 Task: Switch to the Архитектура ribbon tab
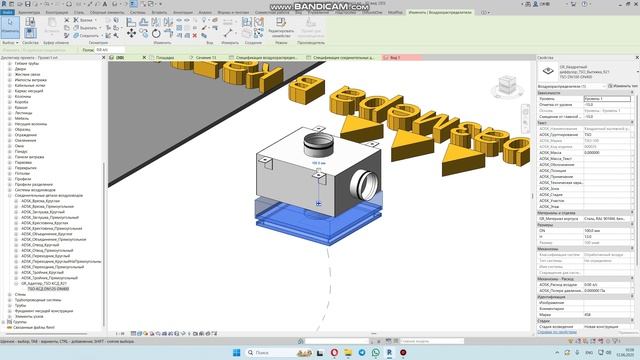(29, 12)
